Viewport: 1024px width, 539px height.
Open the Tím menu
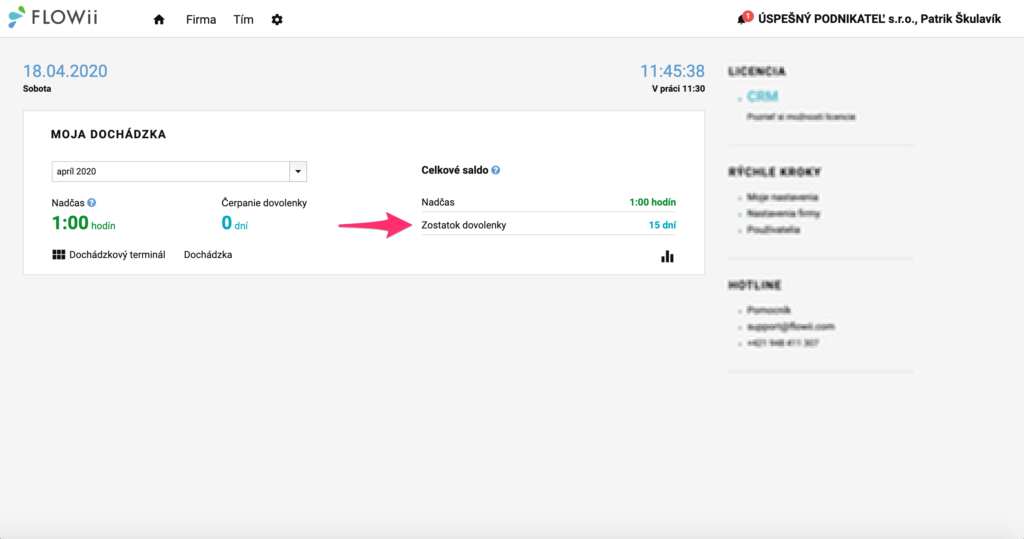pyautogui.click(x=243, y=20)
